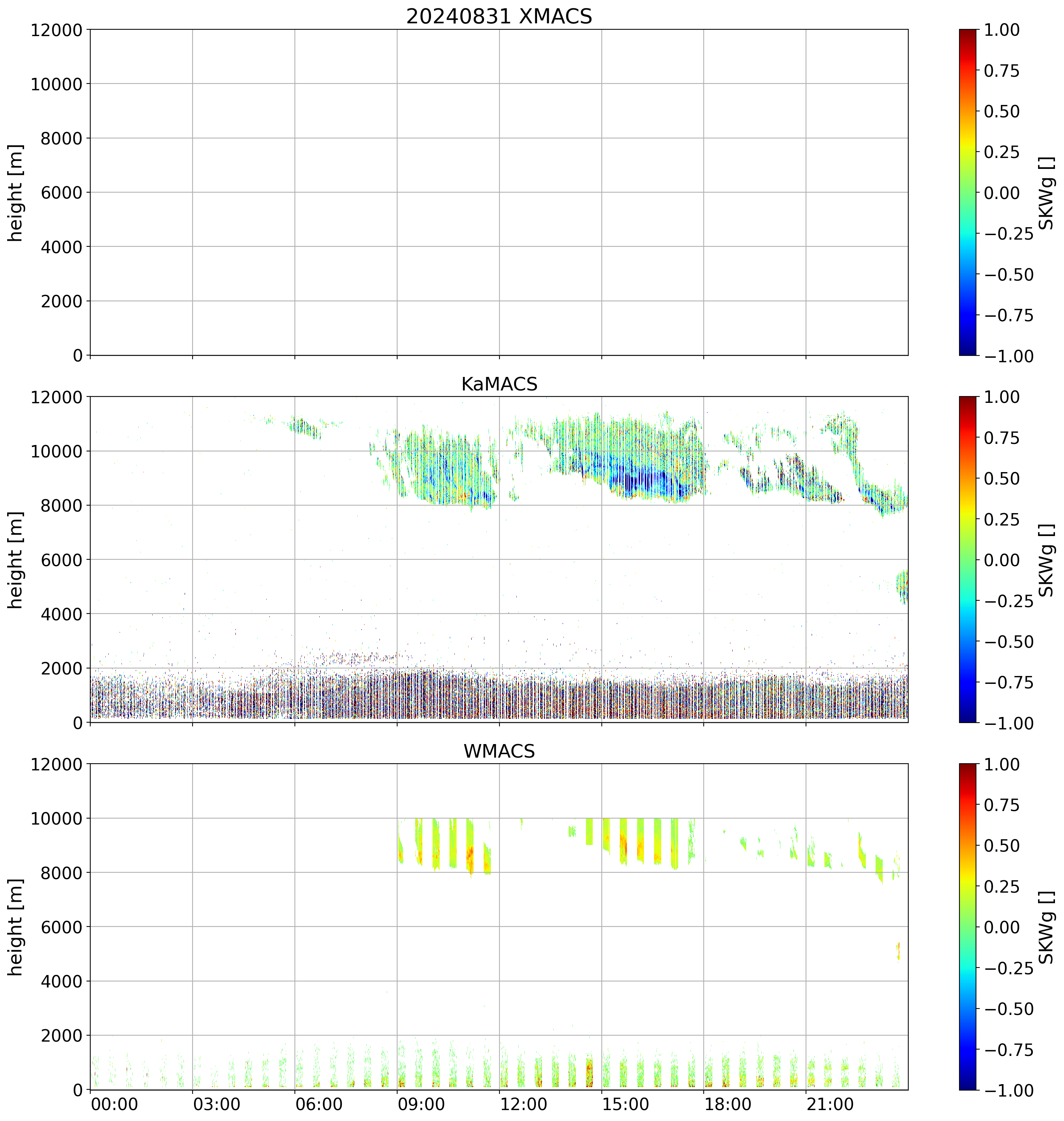Click the WMACS colorbar green middle section

click(968, 927)
